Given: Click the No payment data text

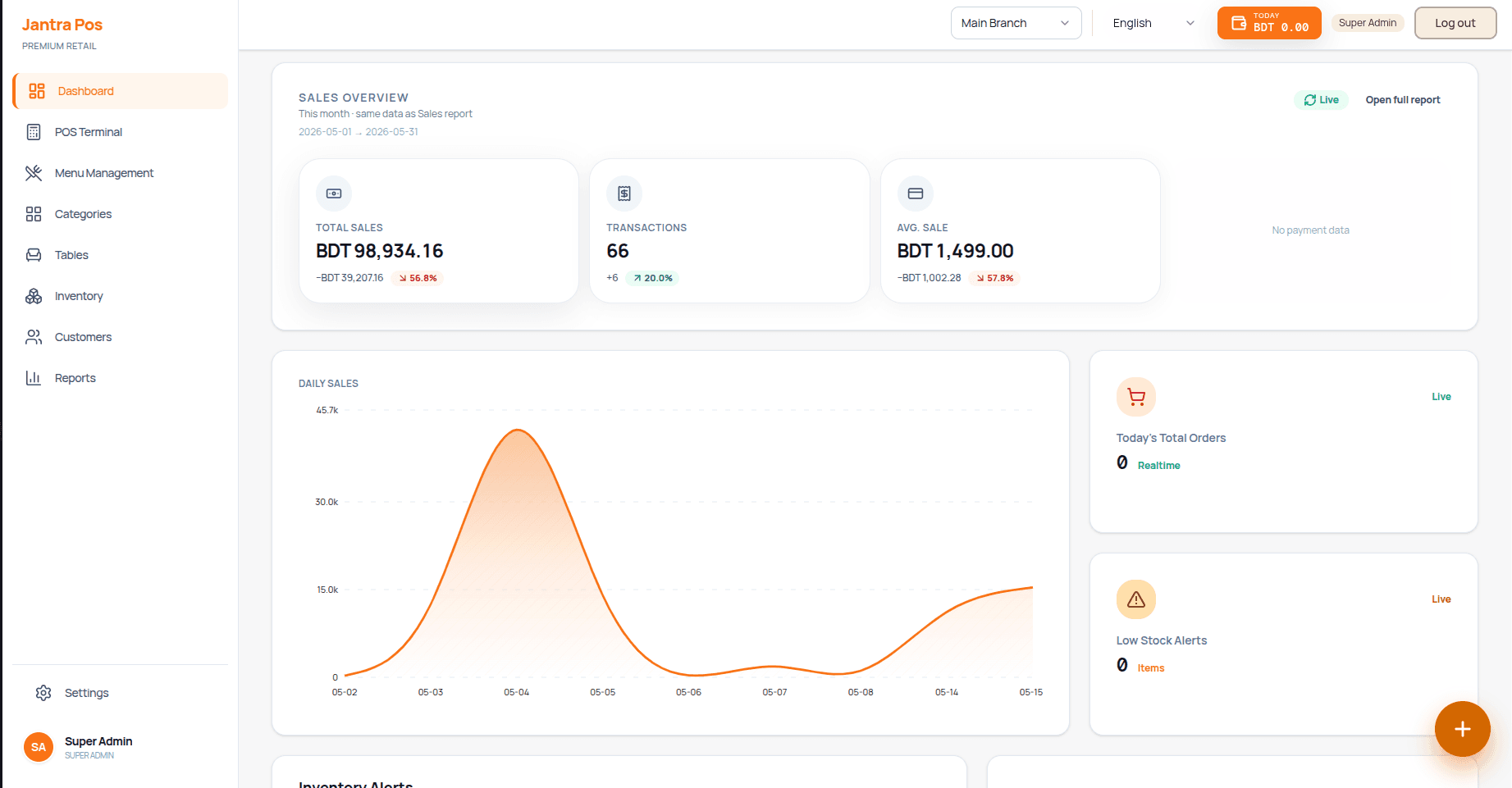Looking at the screenshot, I should [x=1310, y=230].
